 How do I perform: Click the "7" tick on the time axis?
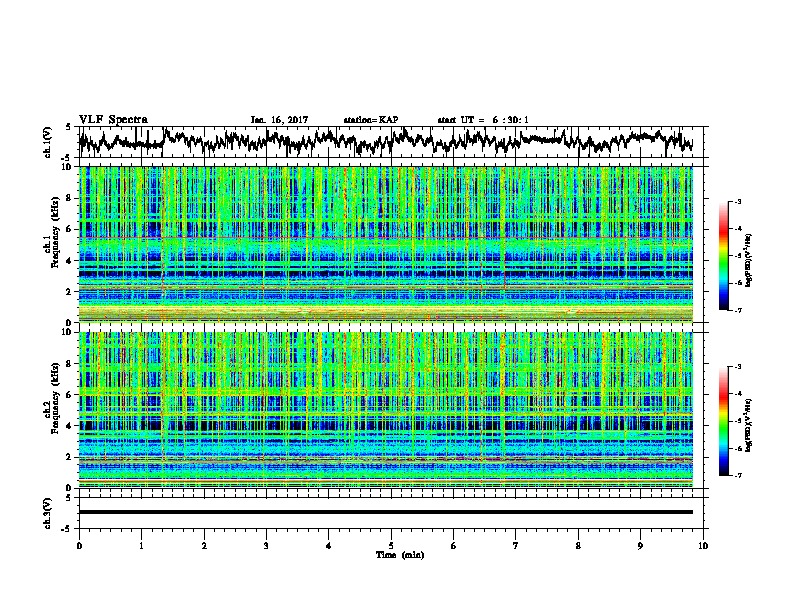[x=516, y=546]
